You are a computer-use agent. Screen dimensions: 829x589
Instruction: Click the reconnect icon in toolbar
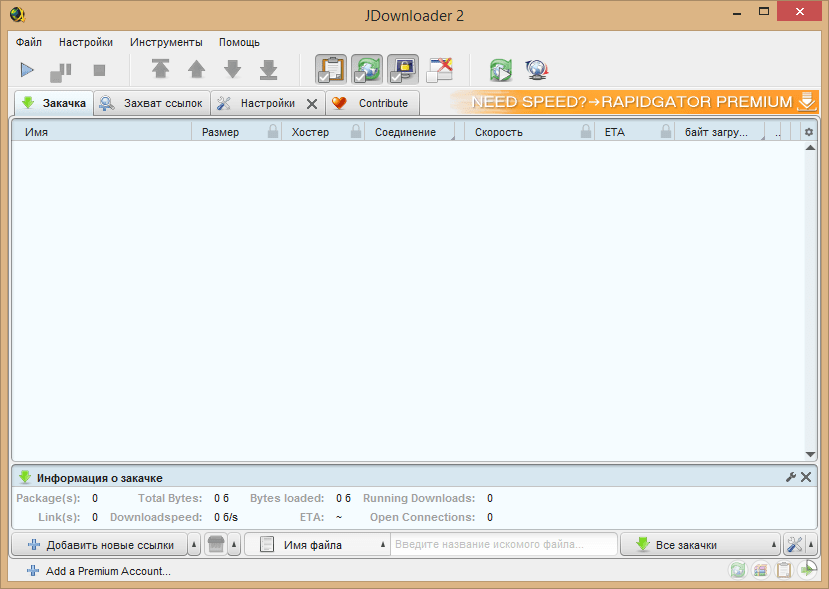[x=500, y=70]
